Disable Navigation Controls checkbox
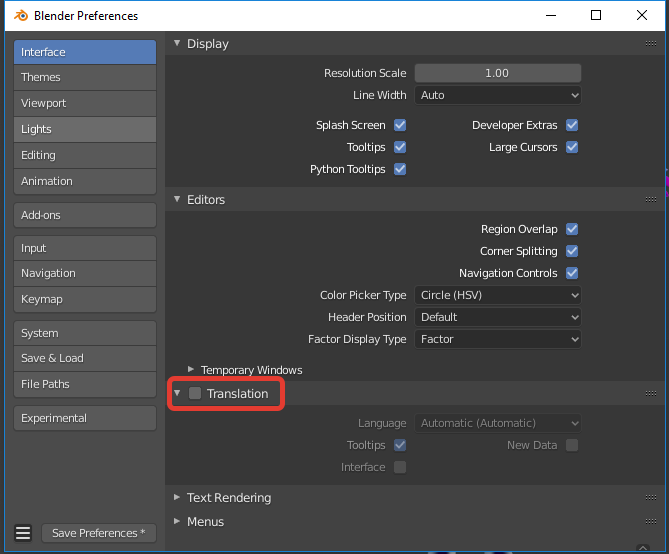 pyautogui.click(x=572, y=273)
